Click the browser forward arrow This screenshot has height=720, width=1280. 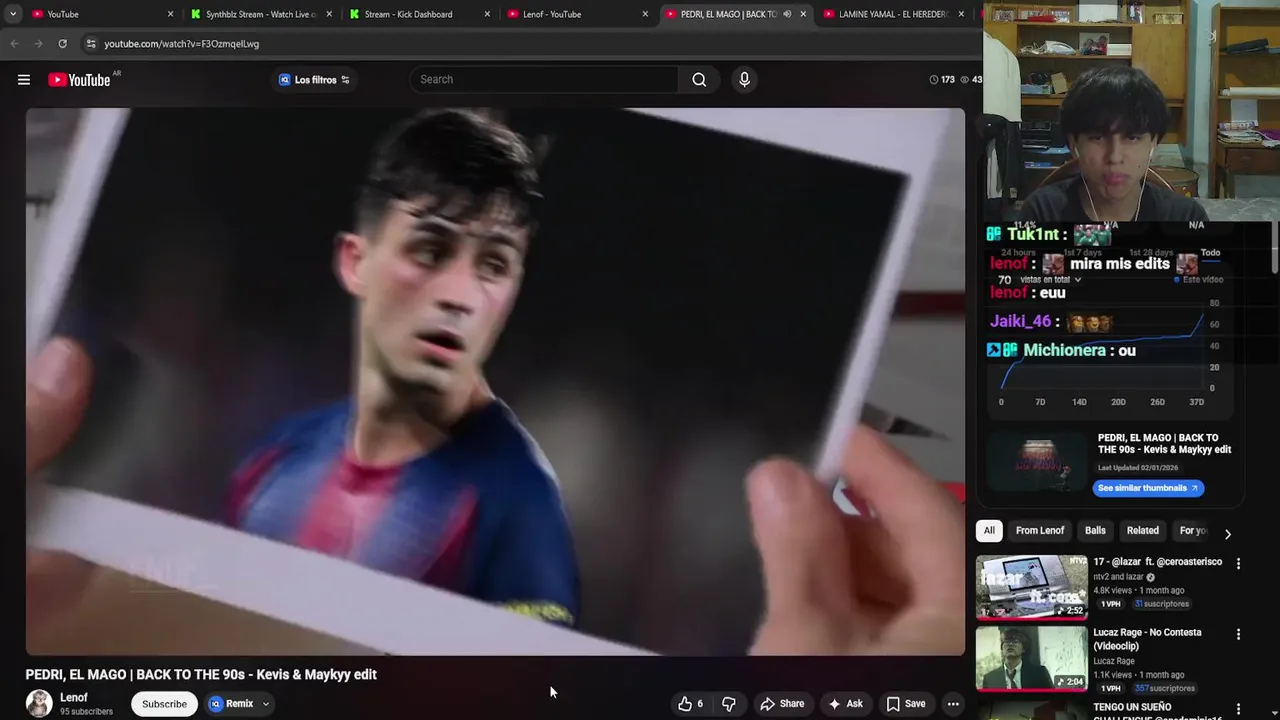click(x=38, y=44)
